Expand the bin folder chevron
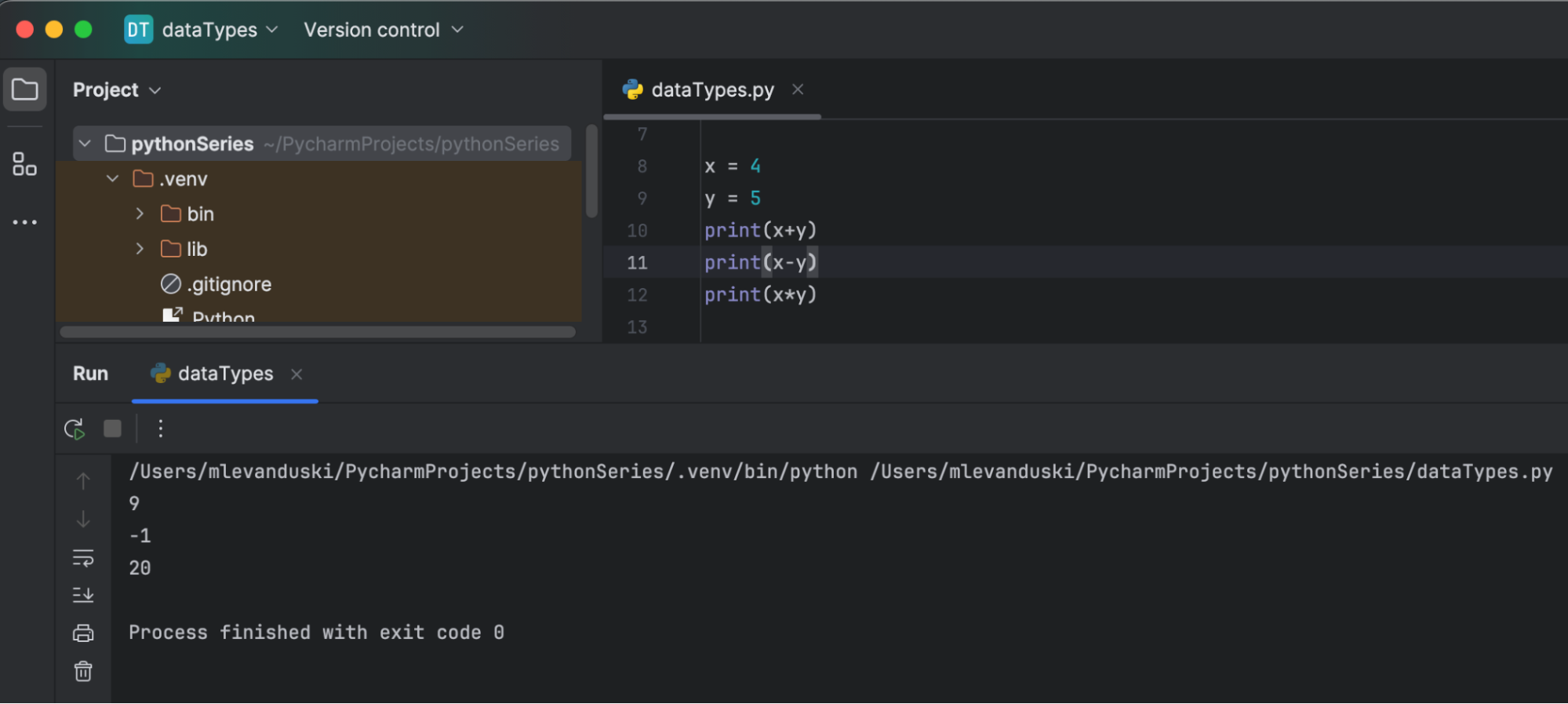1568x704 pixels. click(x=140, y=213)
